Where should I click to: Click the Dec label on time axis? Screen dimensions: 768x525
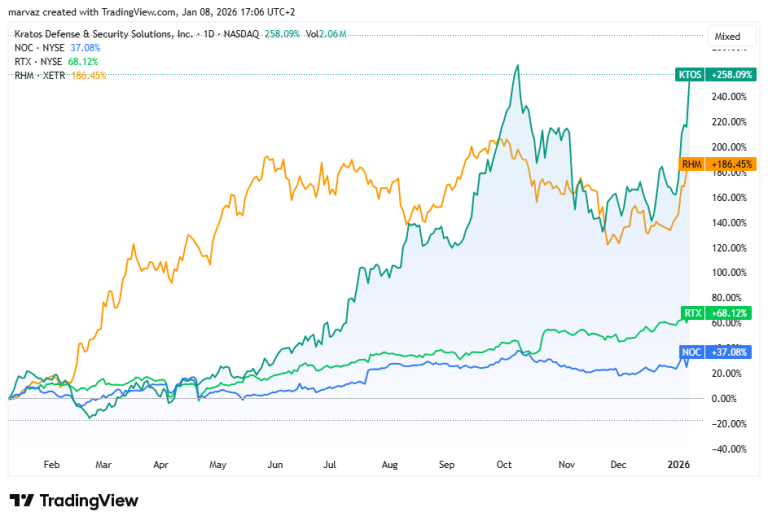pyautogui.click(x=618, y=464)
